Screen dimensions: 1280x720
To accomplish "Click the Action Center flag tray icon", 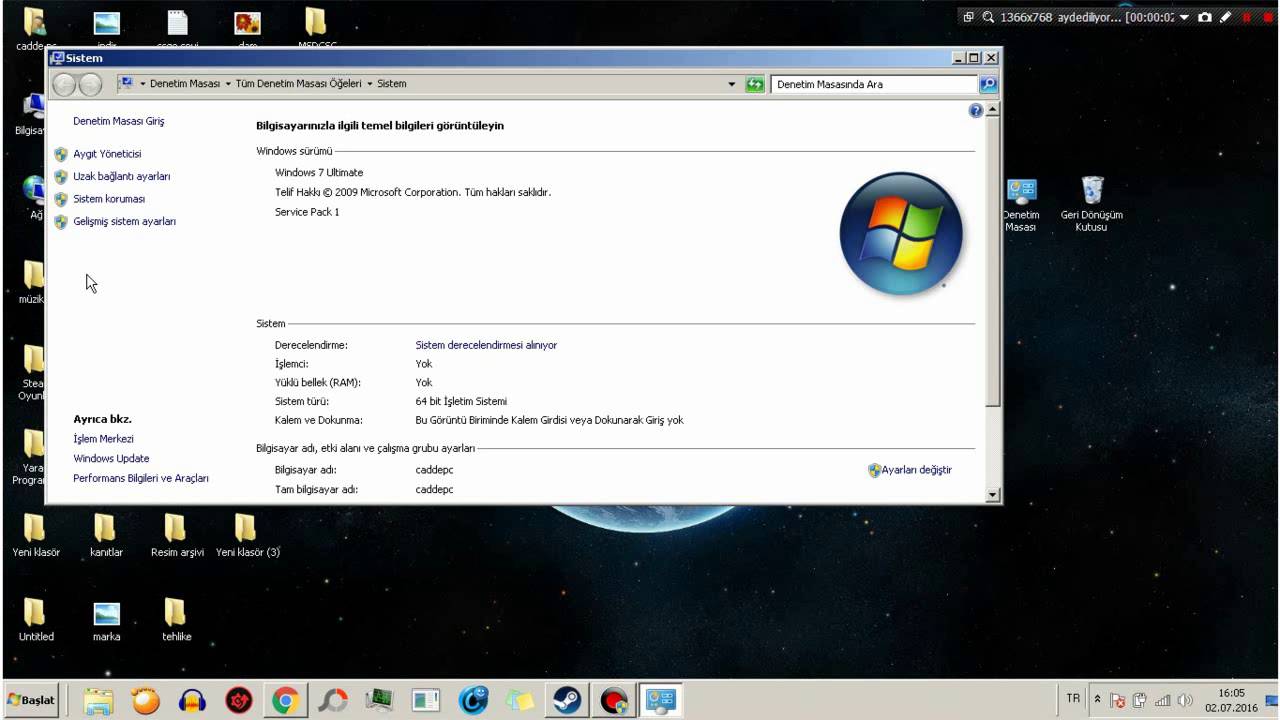I will coord(1118,700).
